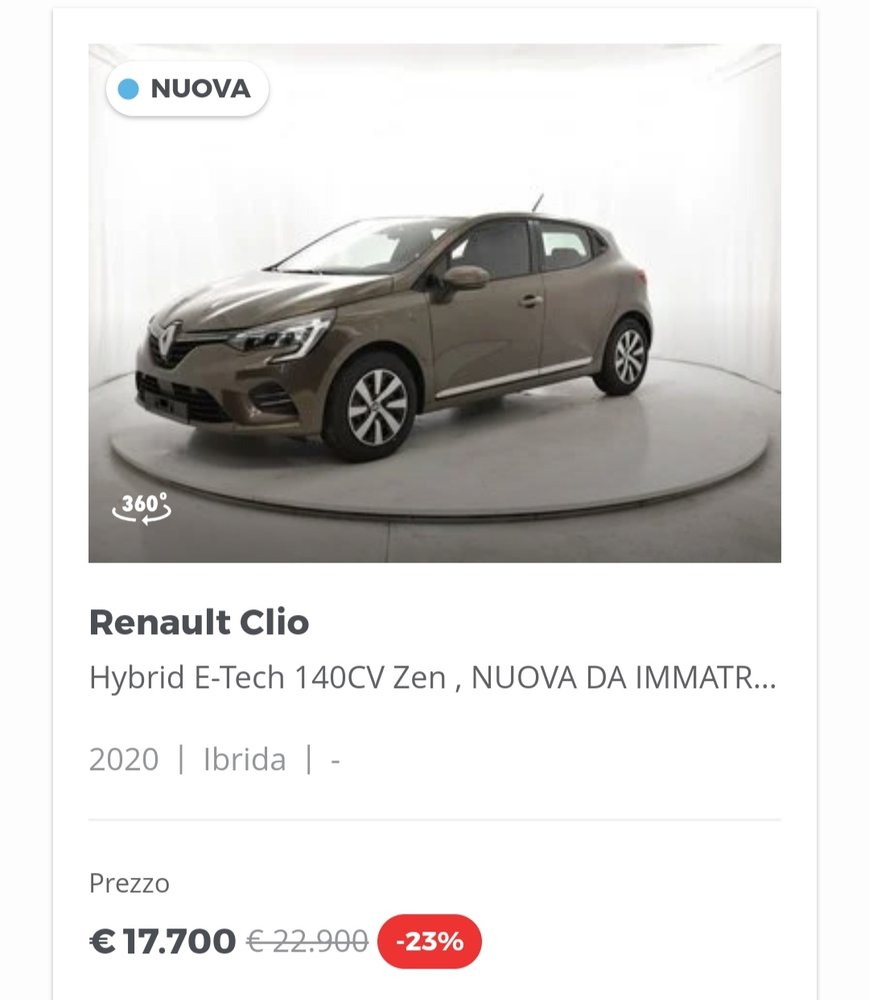This screenshot has height=1000, width=869.
Task: Open the 360° view icon
Action: 142,508
